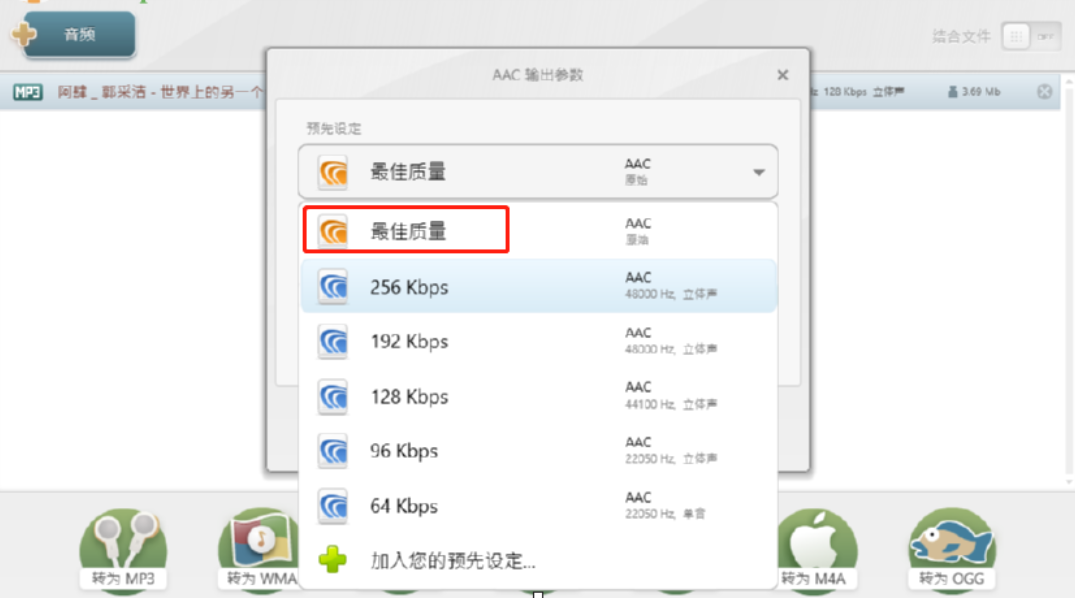Image resolution: width=1075 pixels, height=604 pixels.
Task: Toggle the join files switch
Action: [x=1031, y=36]
